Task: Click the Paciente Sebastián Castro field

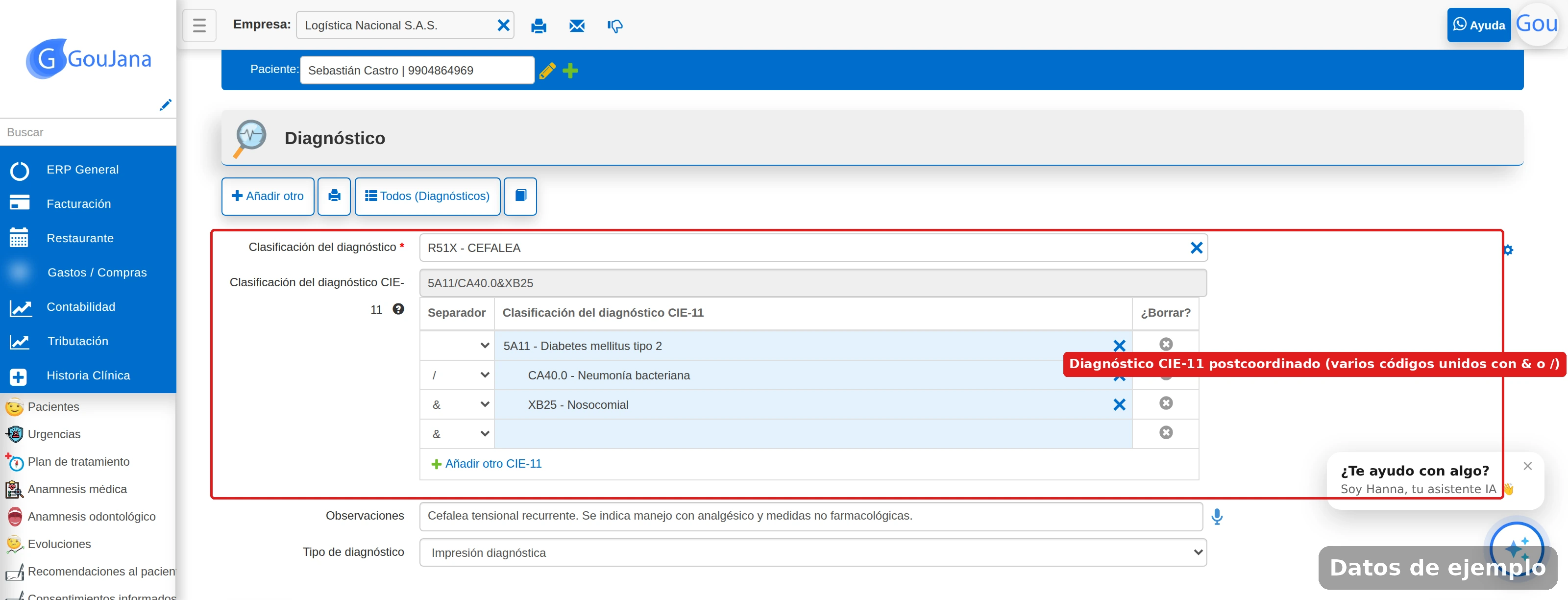Action: click(417, 71)
